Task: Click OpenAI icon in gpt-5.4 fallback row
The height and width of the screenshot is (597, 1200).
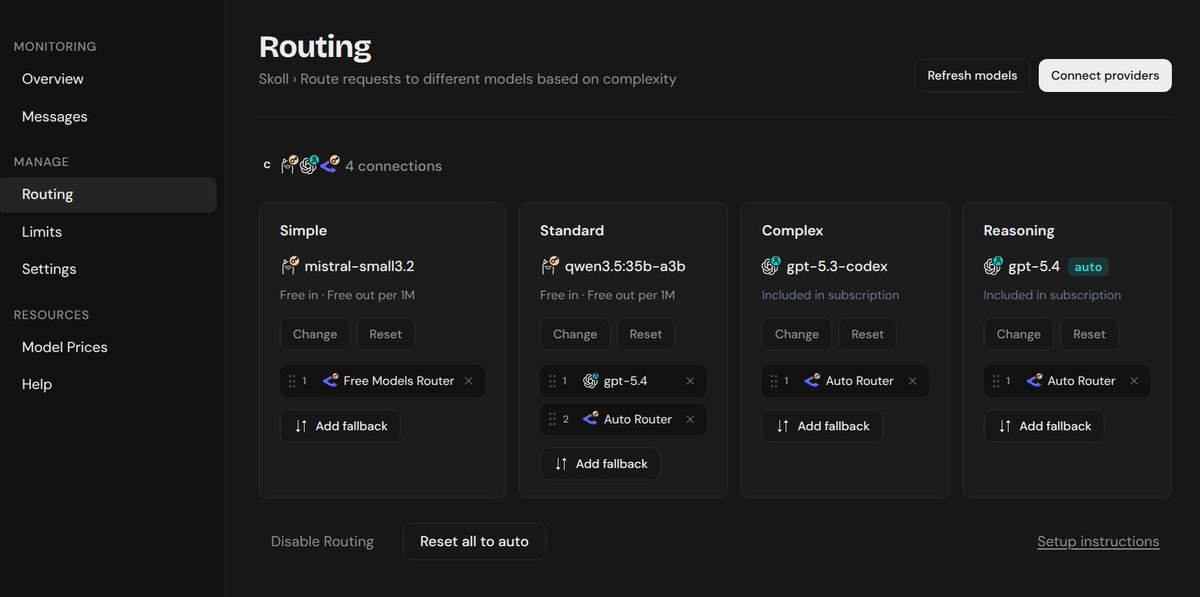Action: pyautogui.click(x=590, y=381)
